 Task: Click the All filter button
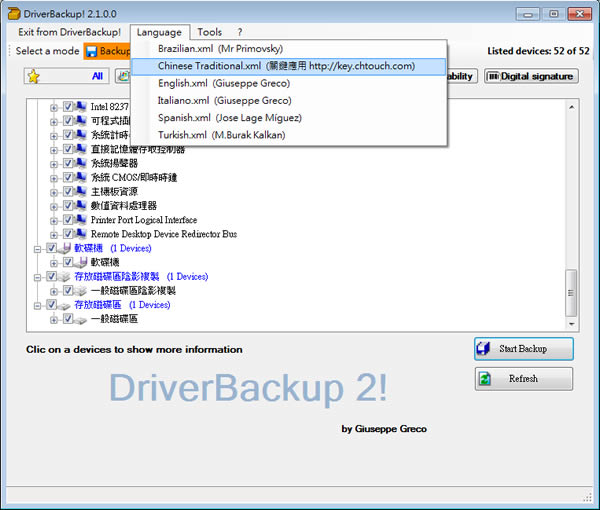[x=67, y=76]
